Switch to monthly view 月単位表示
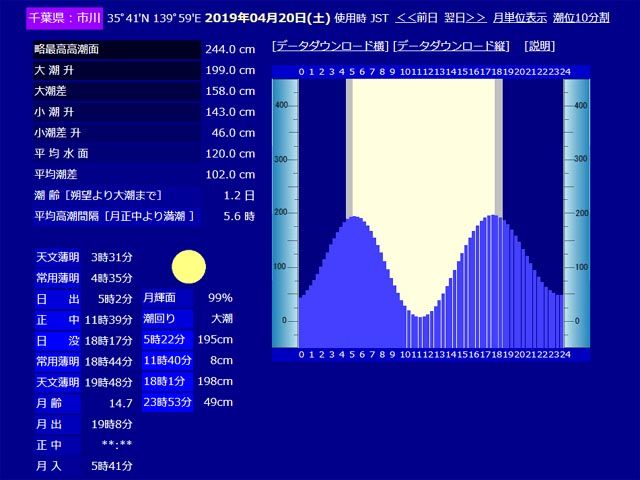 520,18
